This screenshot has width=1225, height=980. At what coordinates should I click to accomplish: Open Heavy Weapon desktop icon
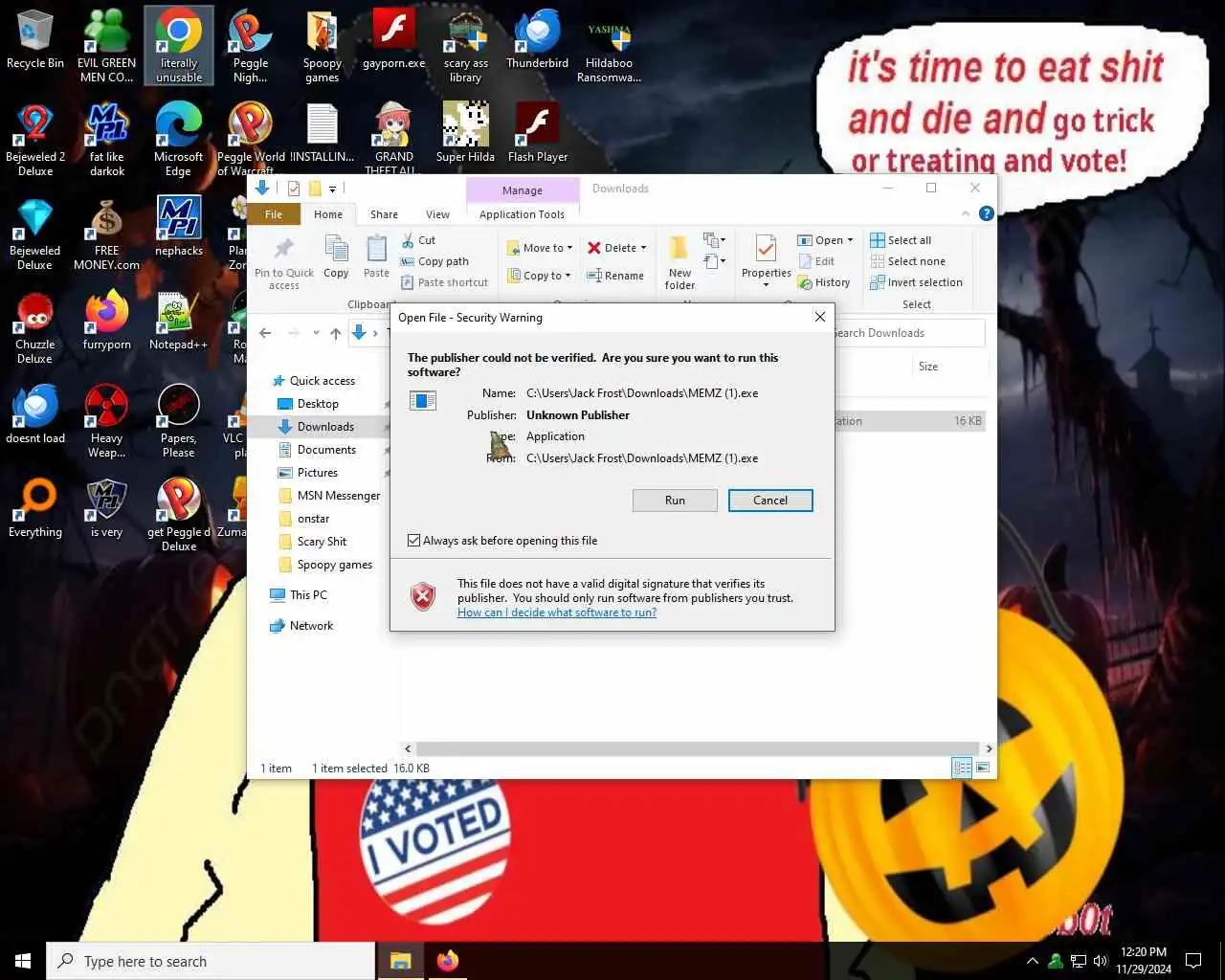(106, 420)
